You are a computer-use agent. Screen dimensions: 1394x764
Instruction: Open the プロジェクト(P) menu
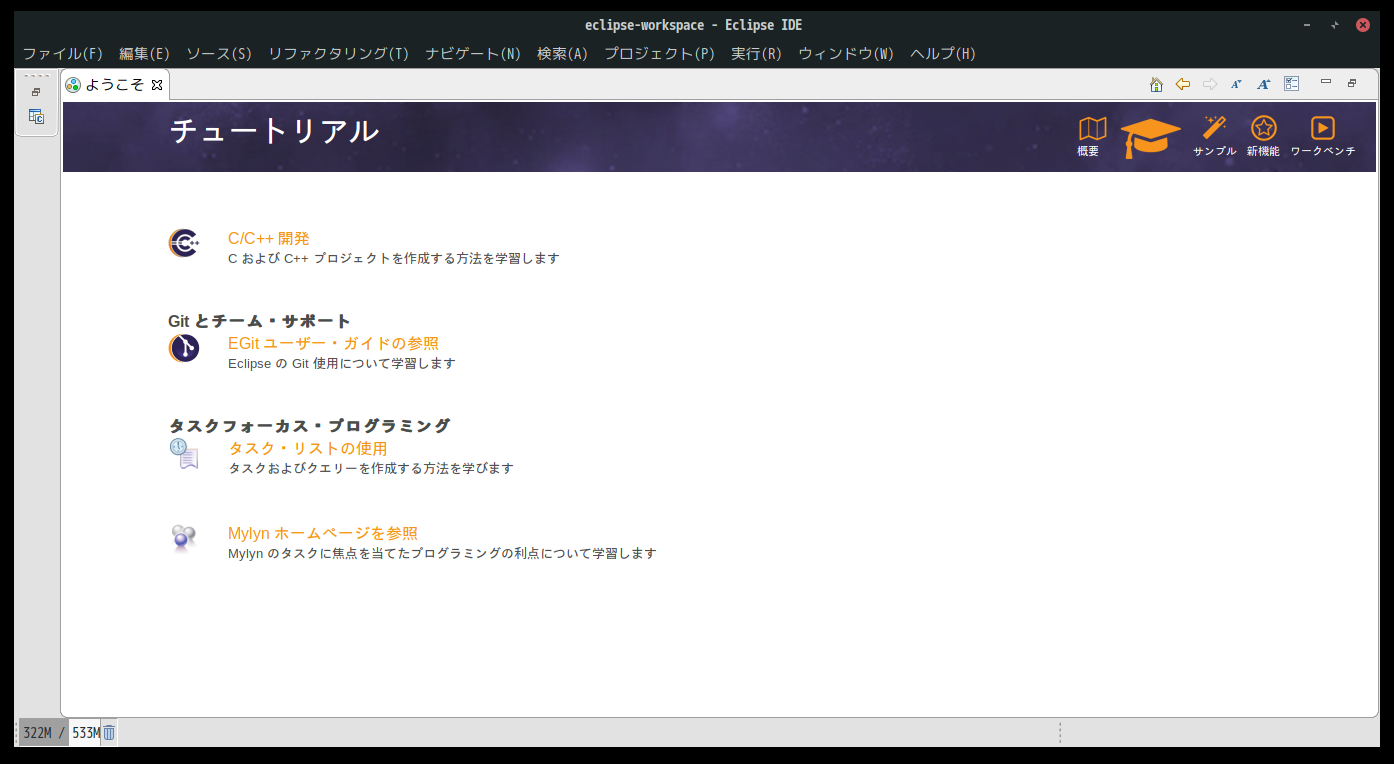click(x=659, y=54)
